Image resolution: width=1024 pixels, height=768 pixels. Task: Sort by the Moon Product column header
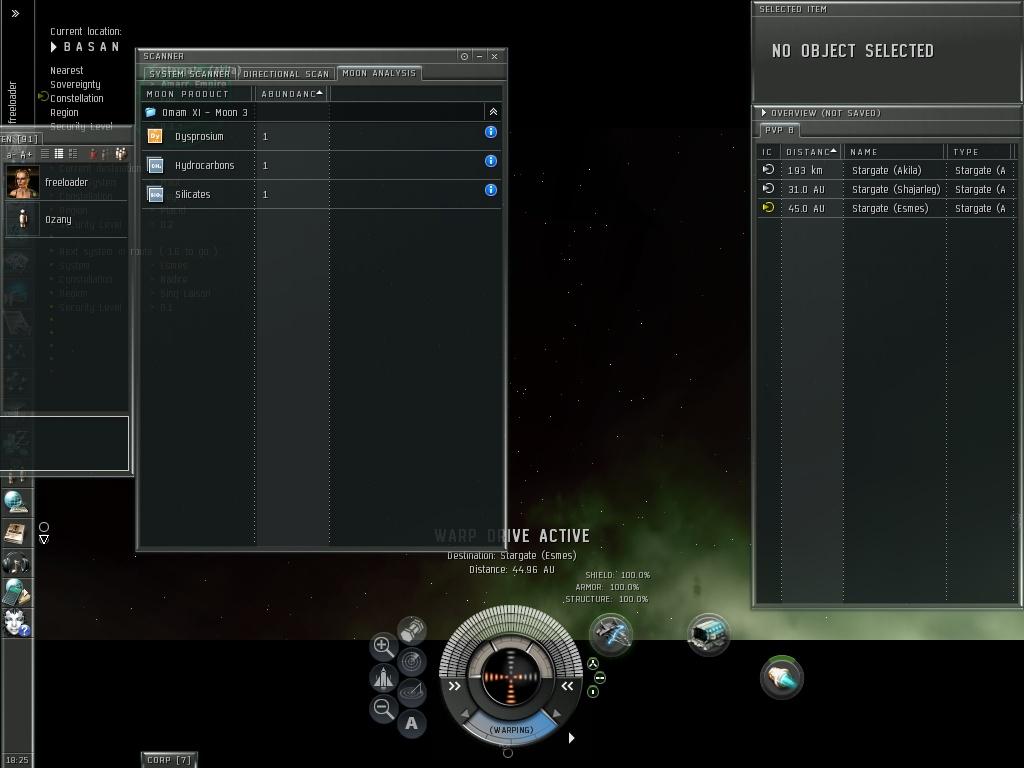(198, 94)
